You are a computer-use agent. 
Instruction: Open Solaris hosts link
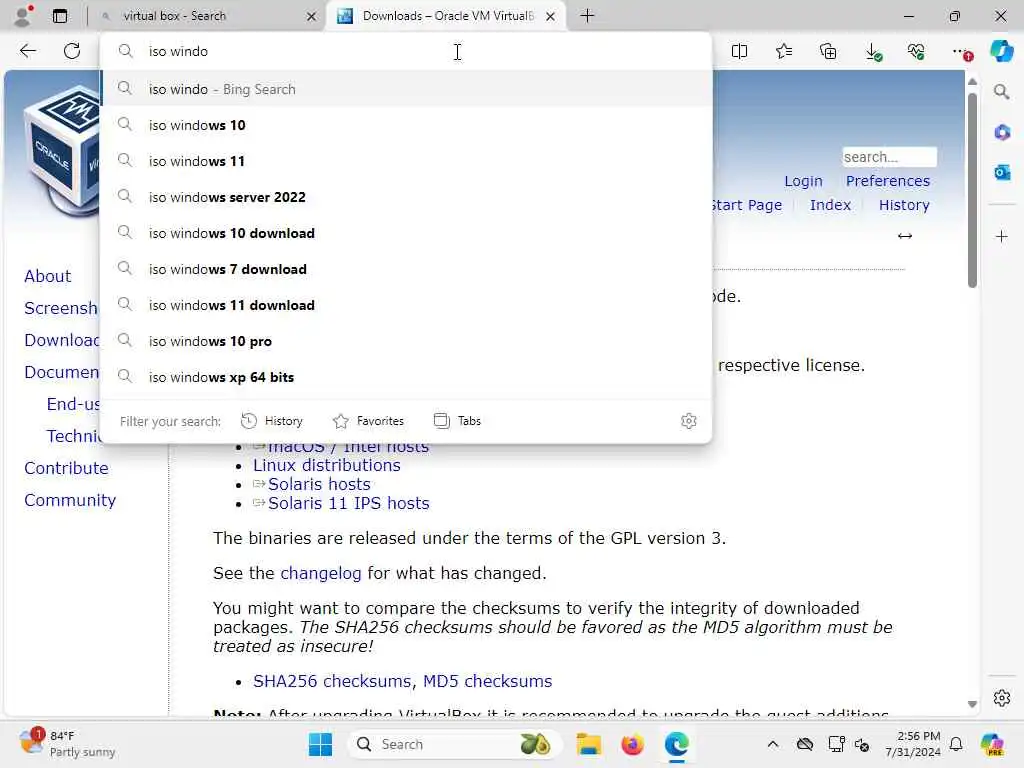[319, 484]
